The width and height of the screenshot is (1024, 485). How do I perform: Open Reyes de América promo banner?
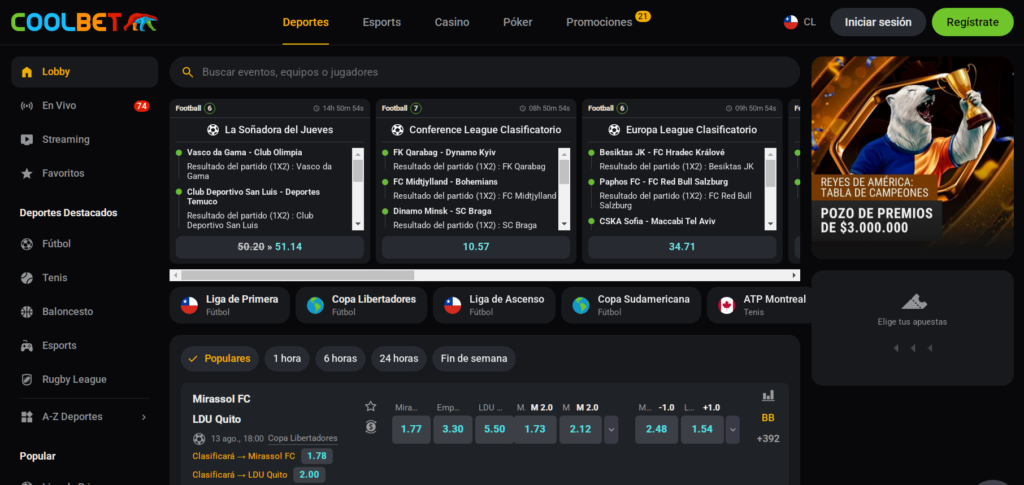912,157
